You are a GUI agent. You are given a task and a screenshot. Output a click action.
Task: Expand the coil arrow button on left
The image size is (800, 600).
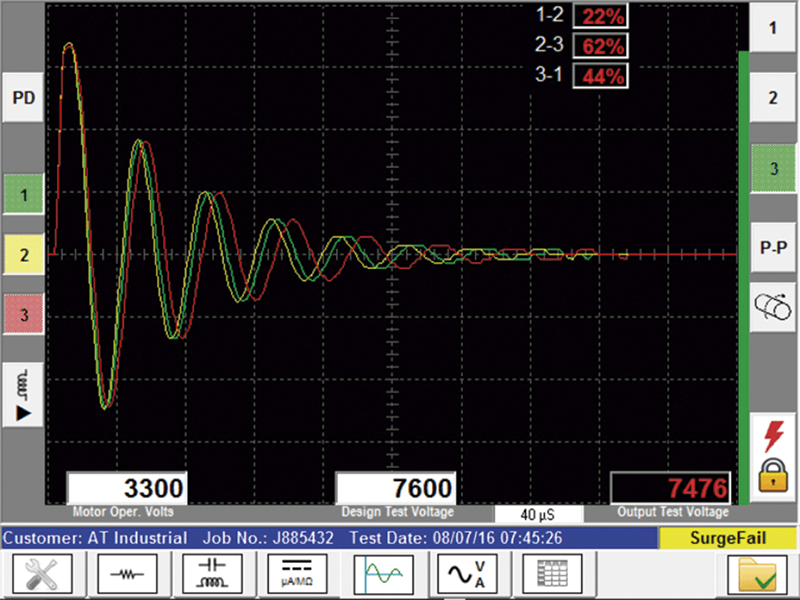pyautogui.click(x=22, y=393)
